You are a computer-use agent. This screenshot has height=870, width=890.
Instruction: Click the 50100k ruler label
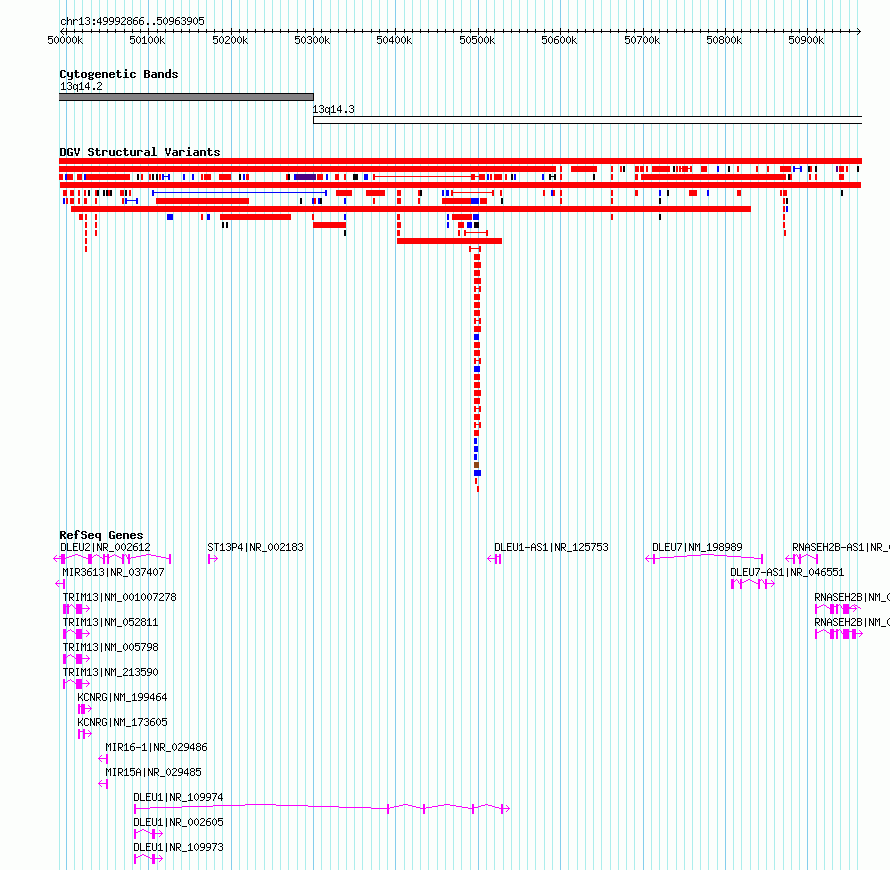point(148,40)
